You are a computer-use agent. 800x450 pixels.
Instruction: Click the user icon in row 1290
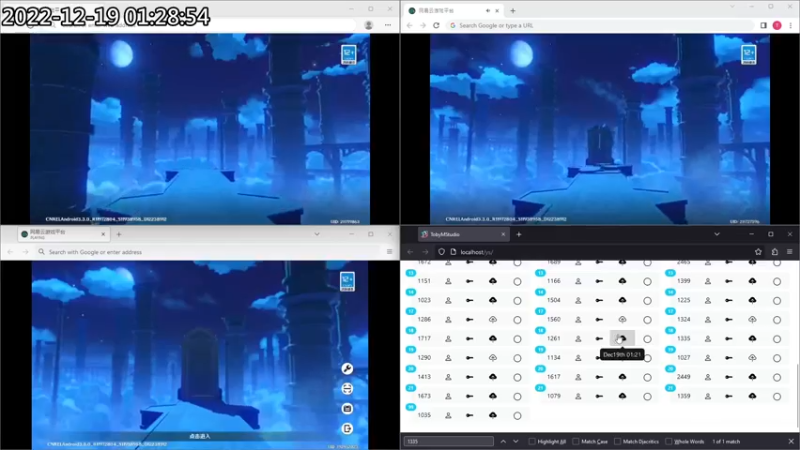[x=448, y=358]
